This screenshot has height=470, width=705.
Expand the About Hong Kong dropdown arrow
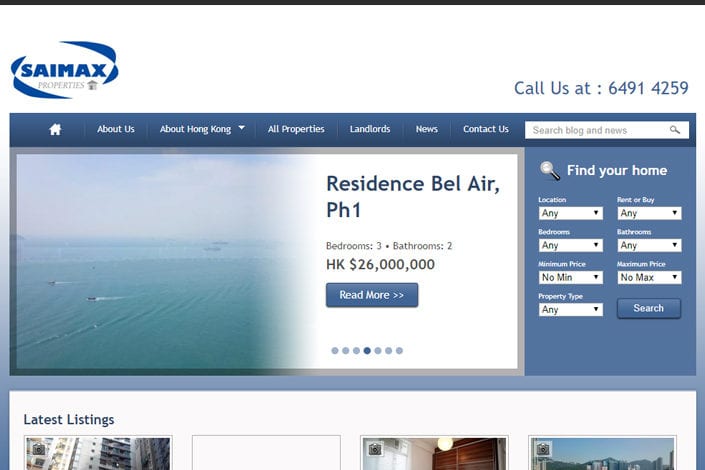[241, 128]
